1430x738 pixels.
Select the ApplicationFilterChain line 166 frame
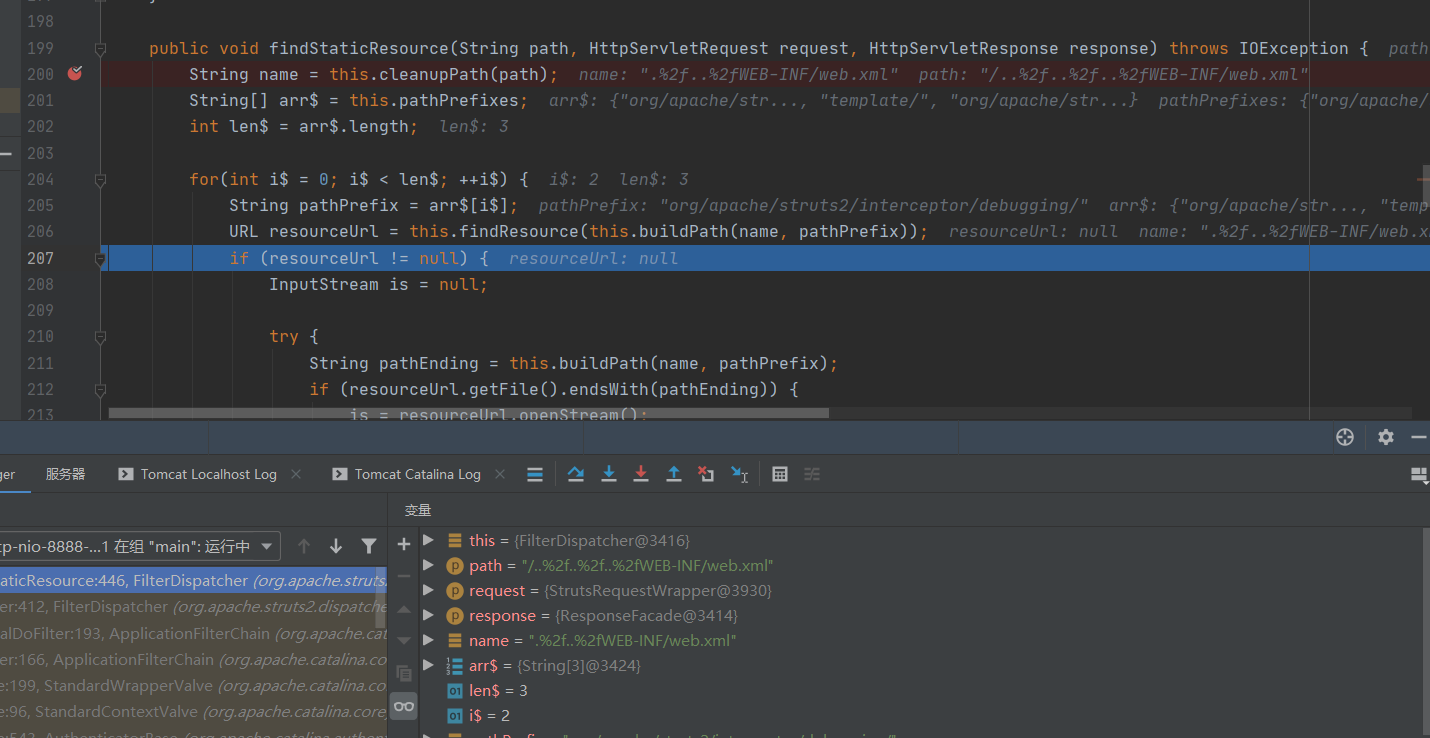193,659
